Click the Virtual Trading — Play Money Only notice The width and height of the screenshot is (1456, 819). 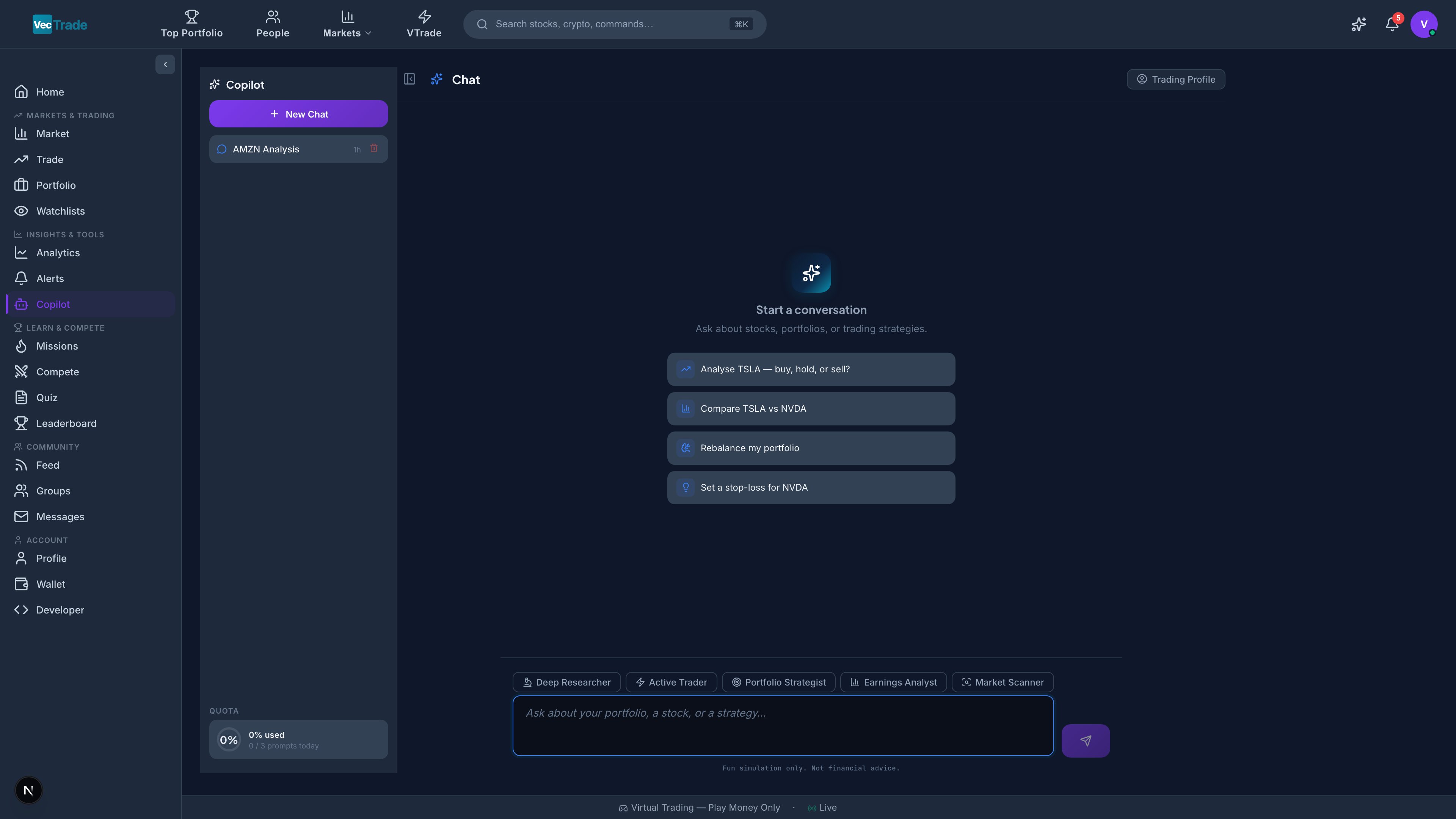pos(699,808)
